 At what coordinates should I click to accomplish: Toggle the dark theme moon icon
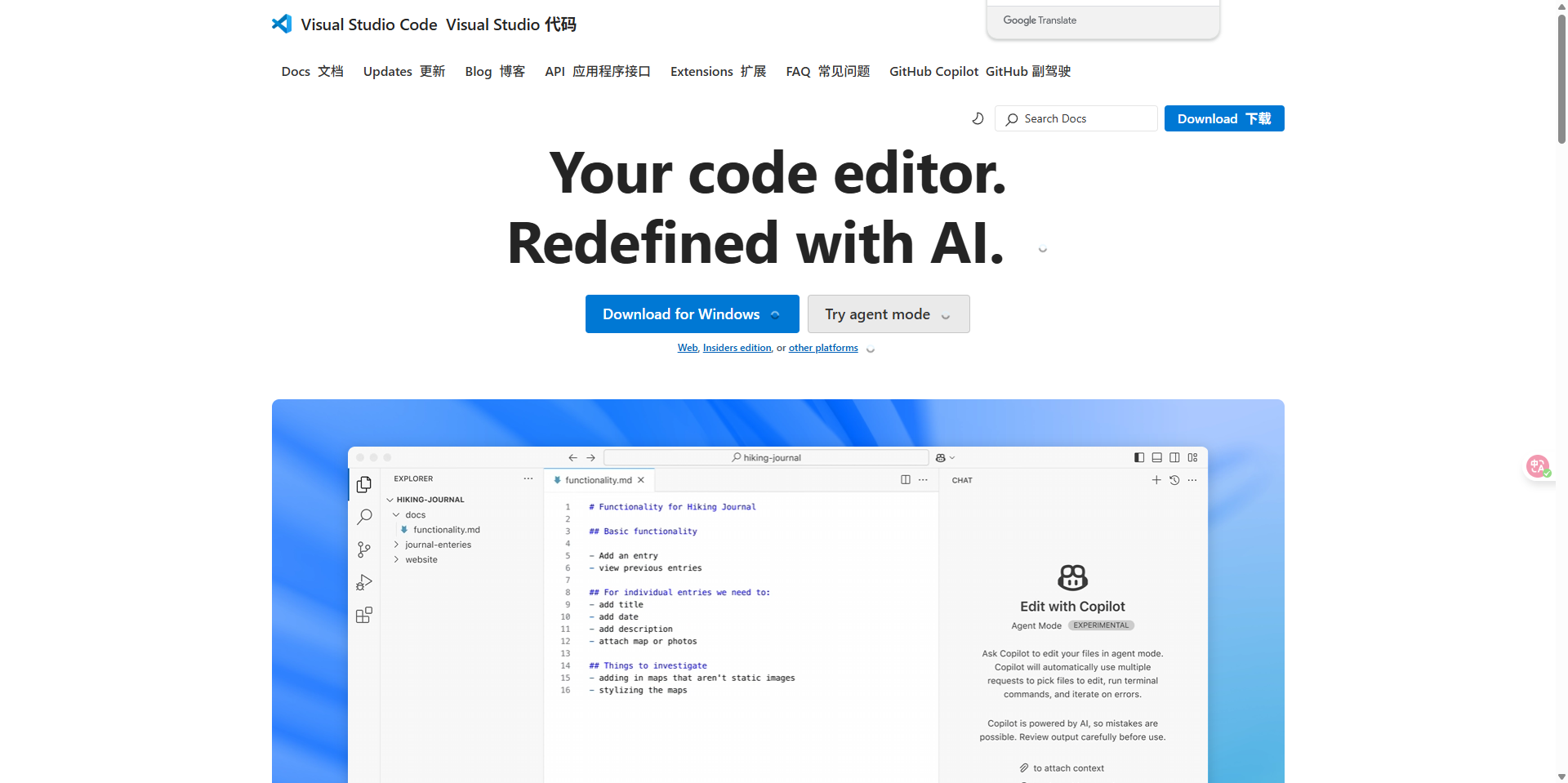click(x=978, y=118)
